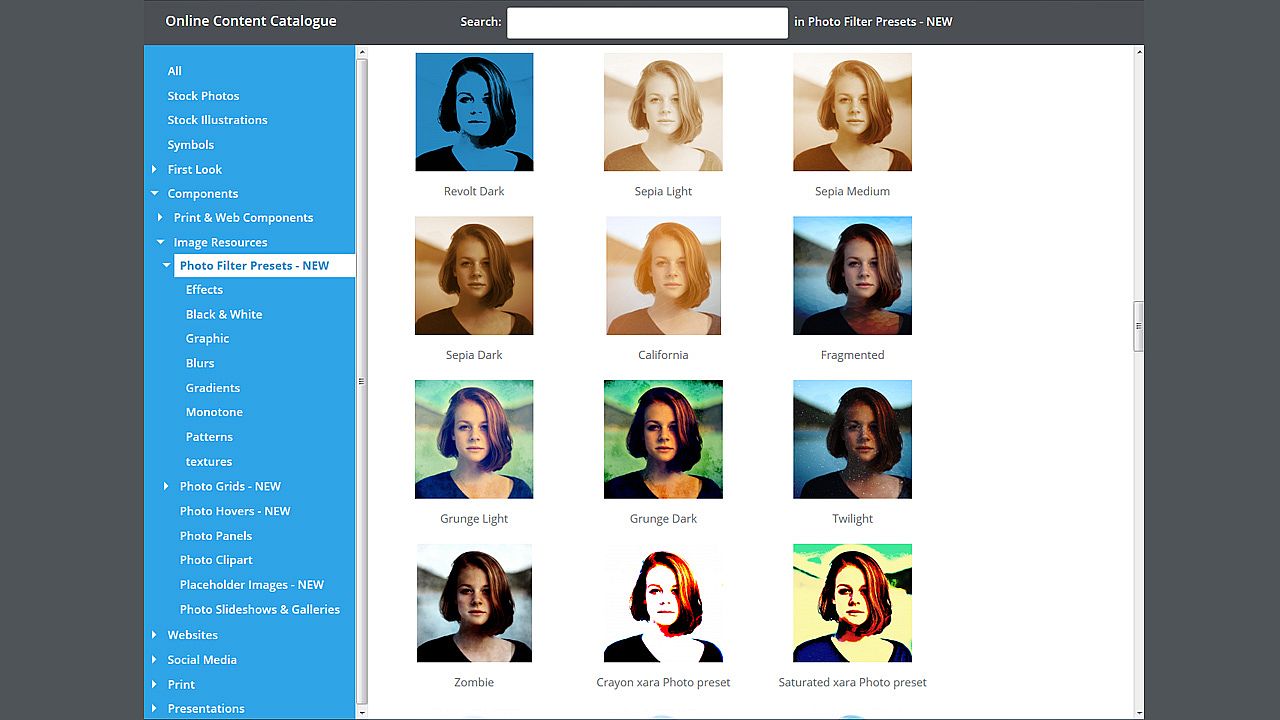Image resolution: width=1280 pixels, height=720 pixels.
Task: Open the Blurs subcategory
Action: point(200,364)
